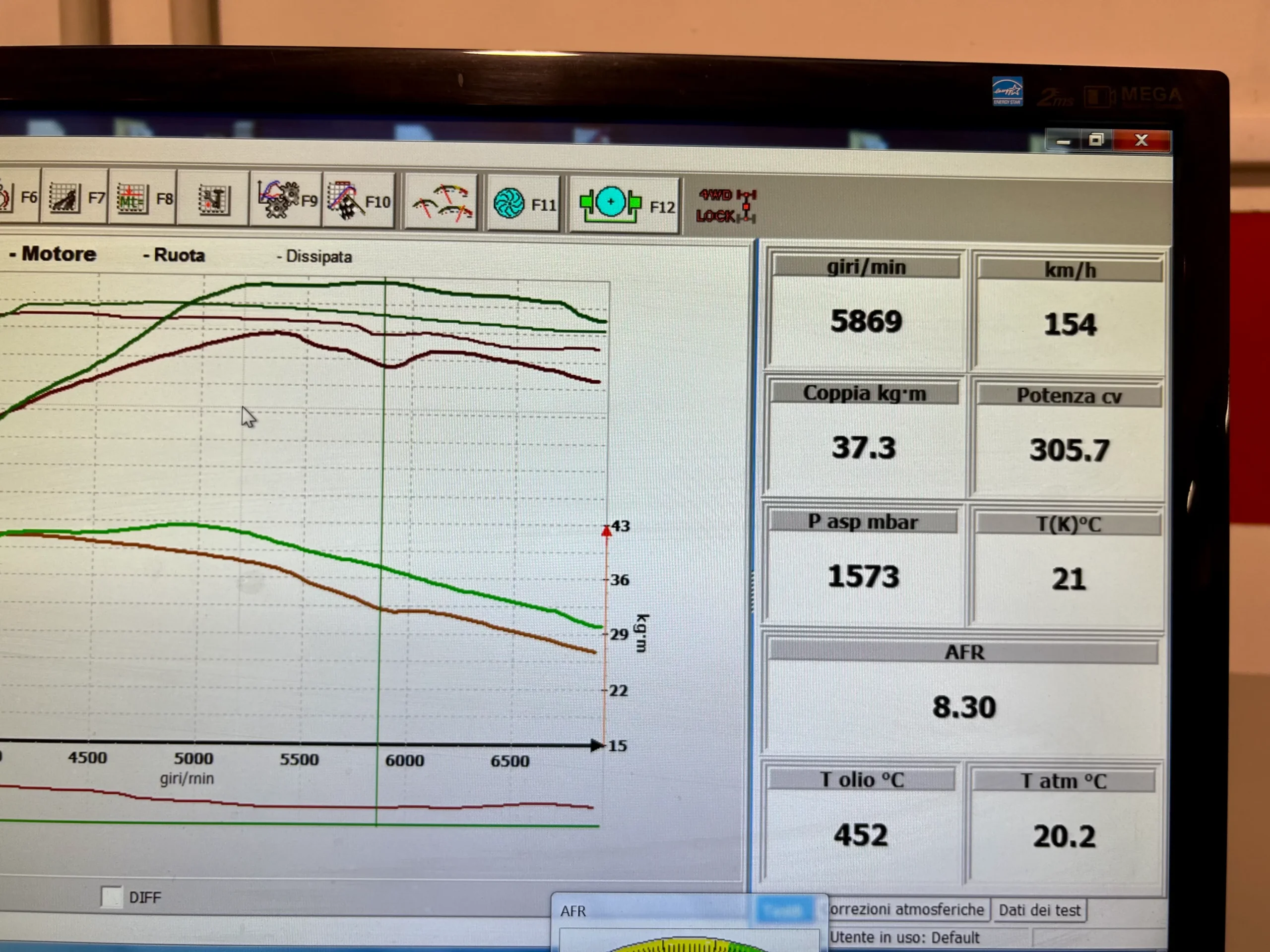Click the AFR value 8.30

coord(963,707)
